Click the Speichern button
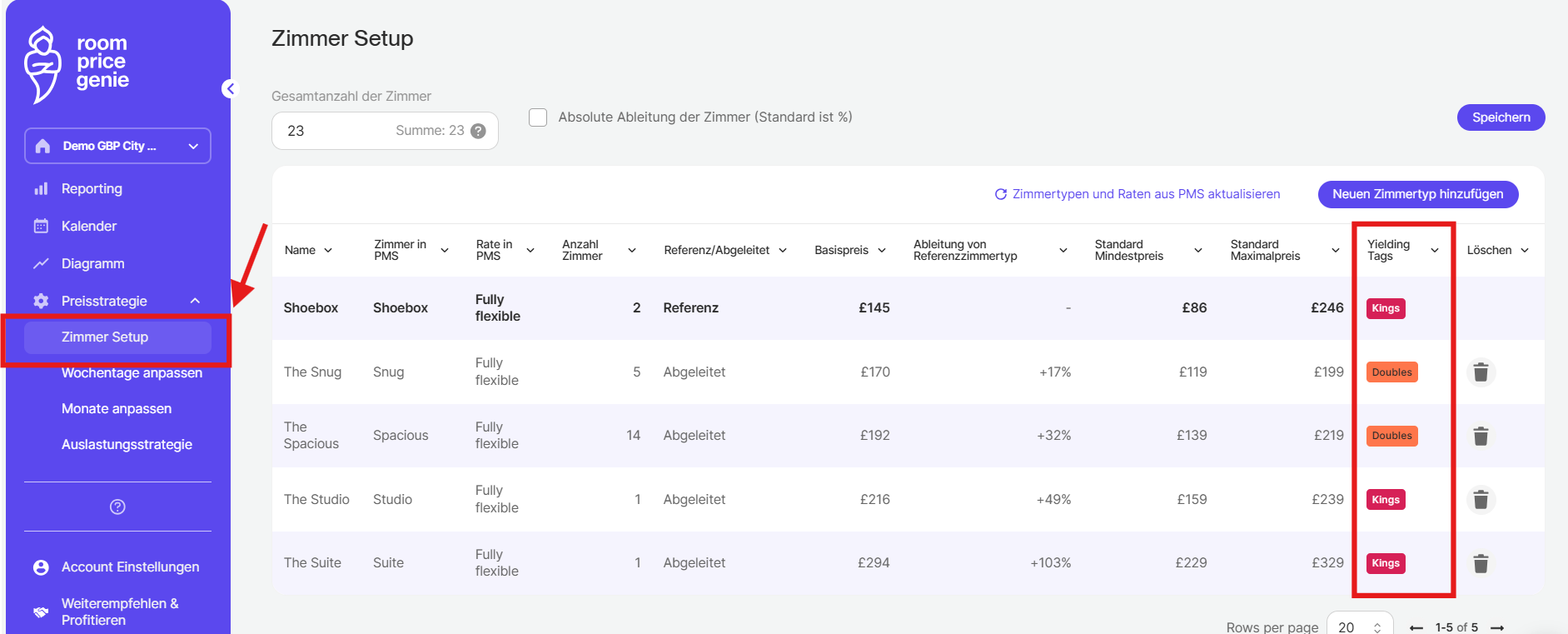This screenshot has width=1568, height=634. coord(1501,117)
